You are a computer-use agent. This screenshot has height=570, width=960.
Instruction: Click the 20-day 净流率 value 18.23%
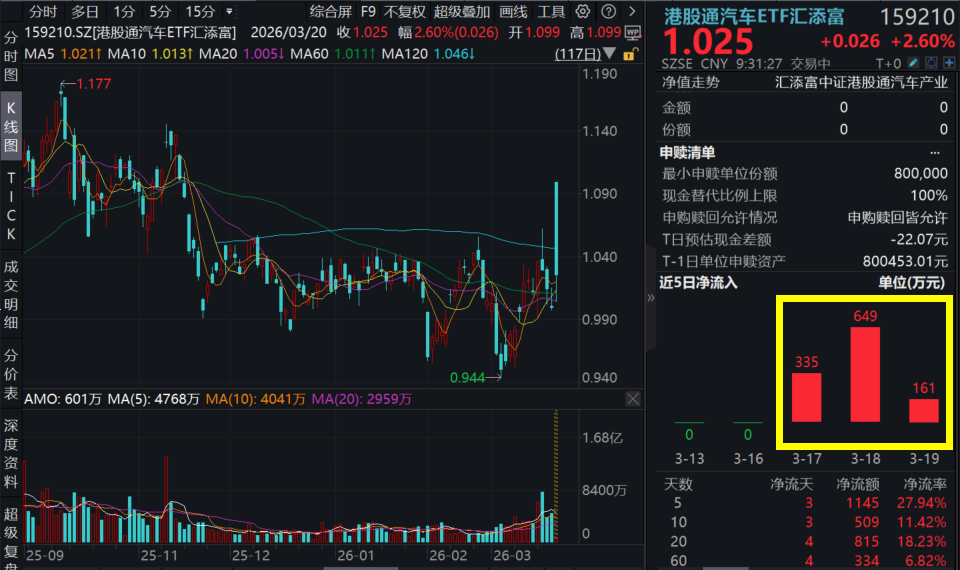921,542
